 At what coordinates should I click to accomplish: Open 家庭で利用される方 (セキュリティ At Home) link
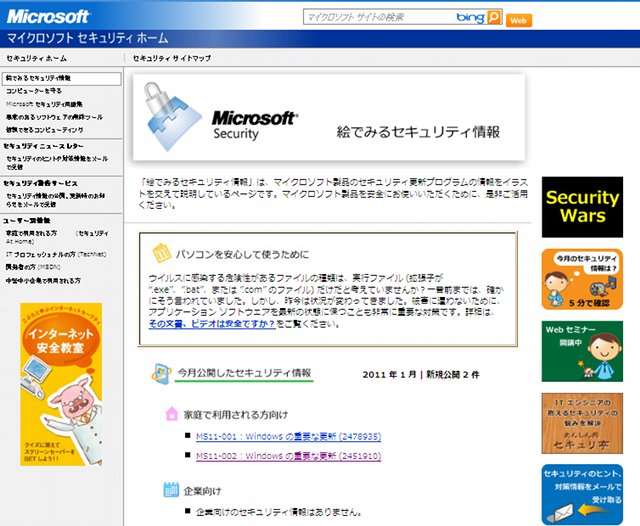coord(57,237)
